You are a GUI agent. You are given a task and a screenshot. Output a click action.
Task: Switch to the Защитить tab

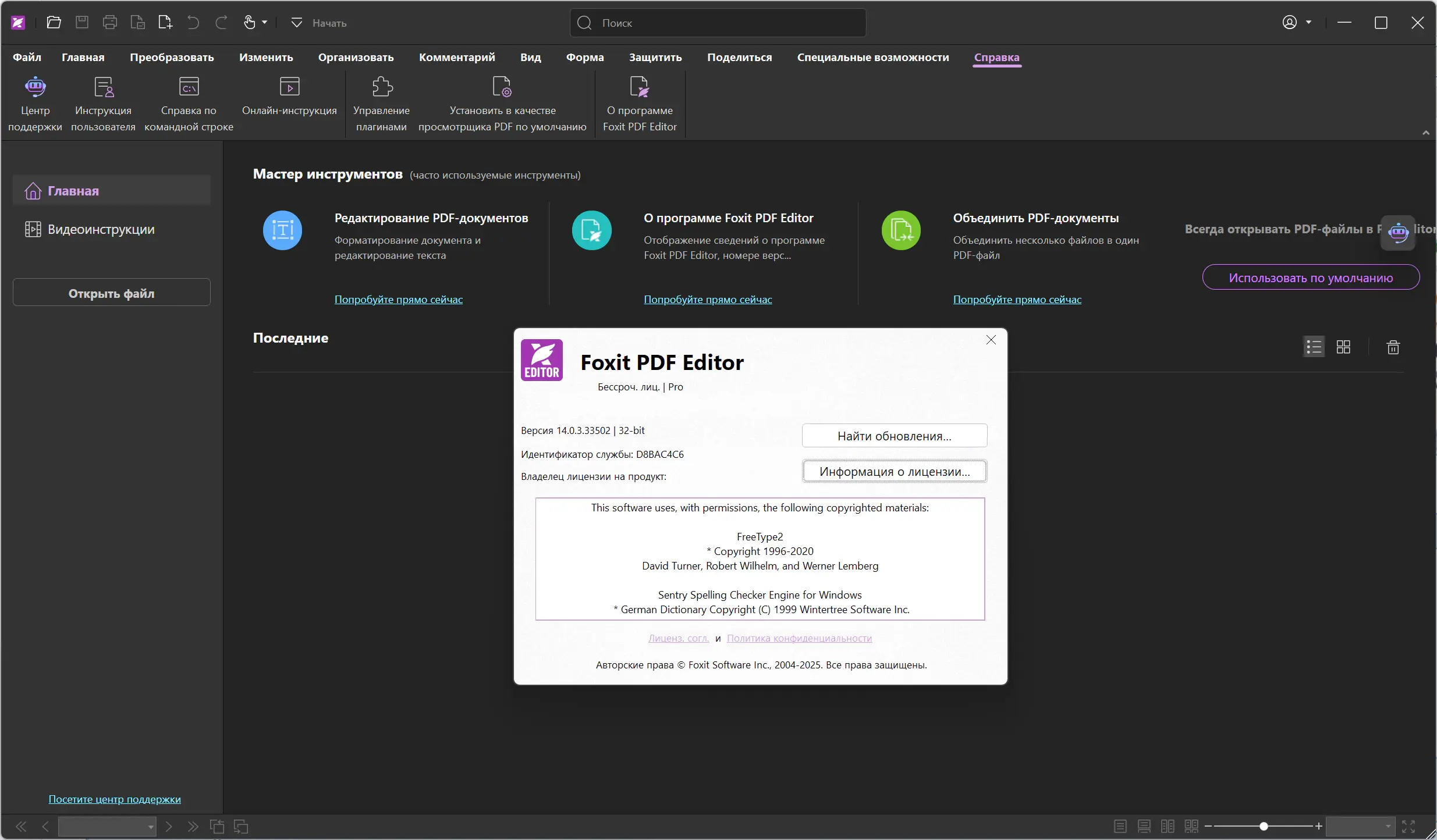(655, 58)
